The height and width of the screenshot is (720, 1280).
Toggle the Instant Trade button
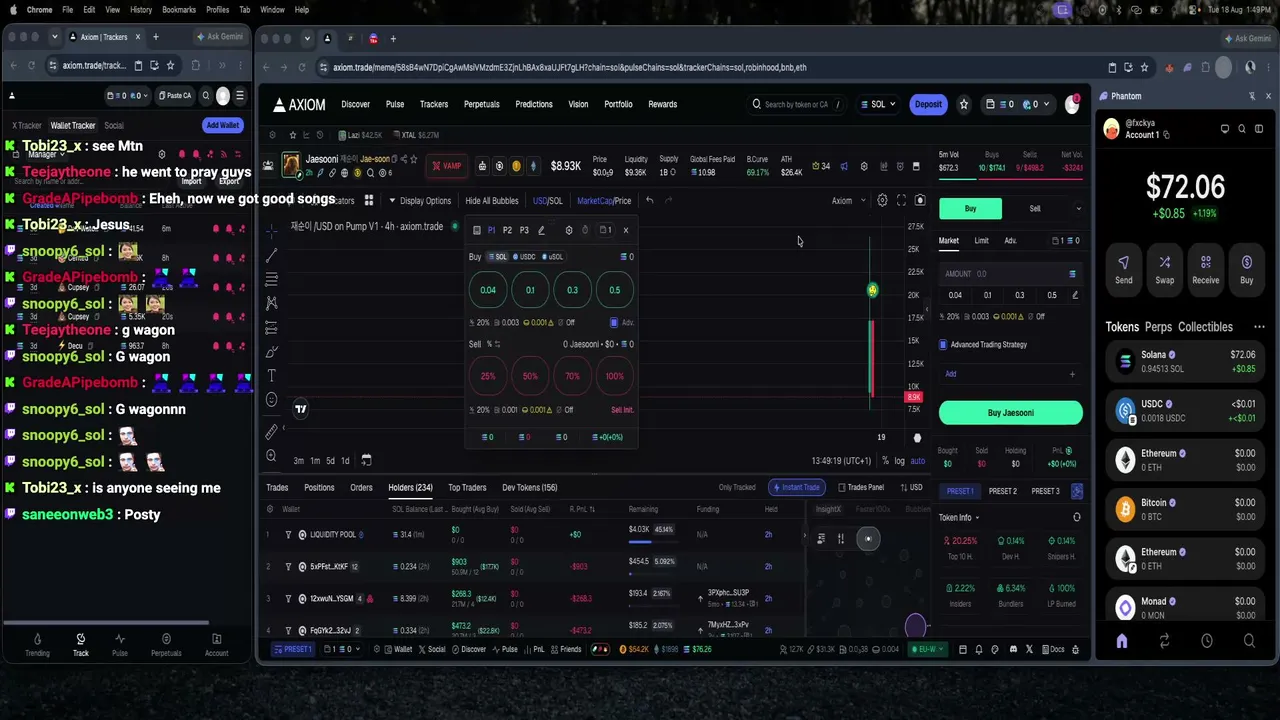coord(797,488)
